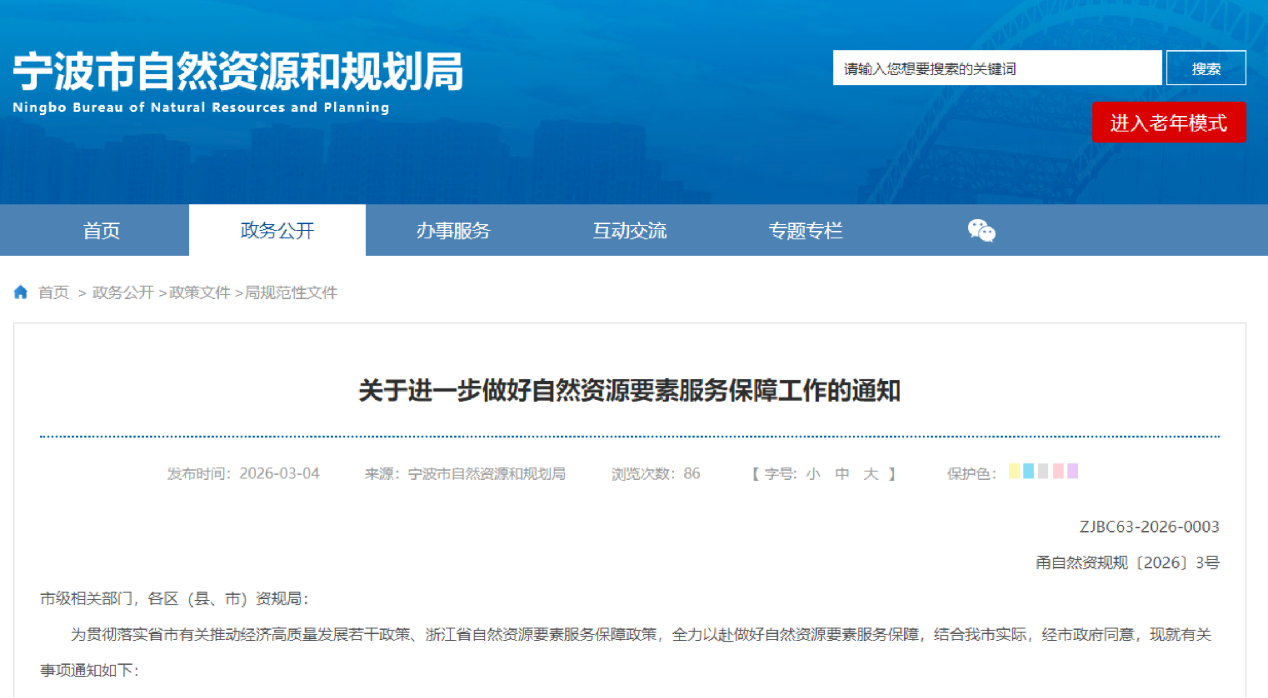This screenshot has width=1268, height=698.
Task: Open the 局规范性文件 breadcrumb link
Action: point(292,293)
